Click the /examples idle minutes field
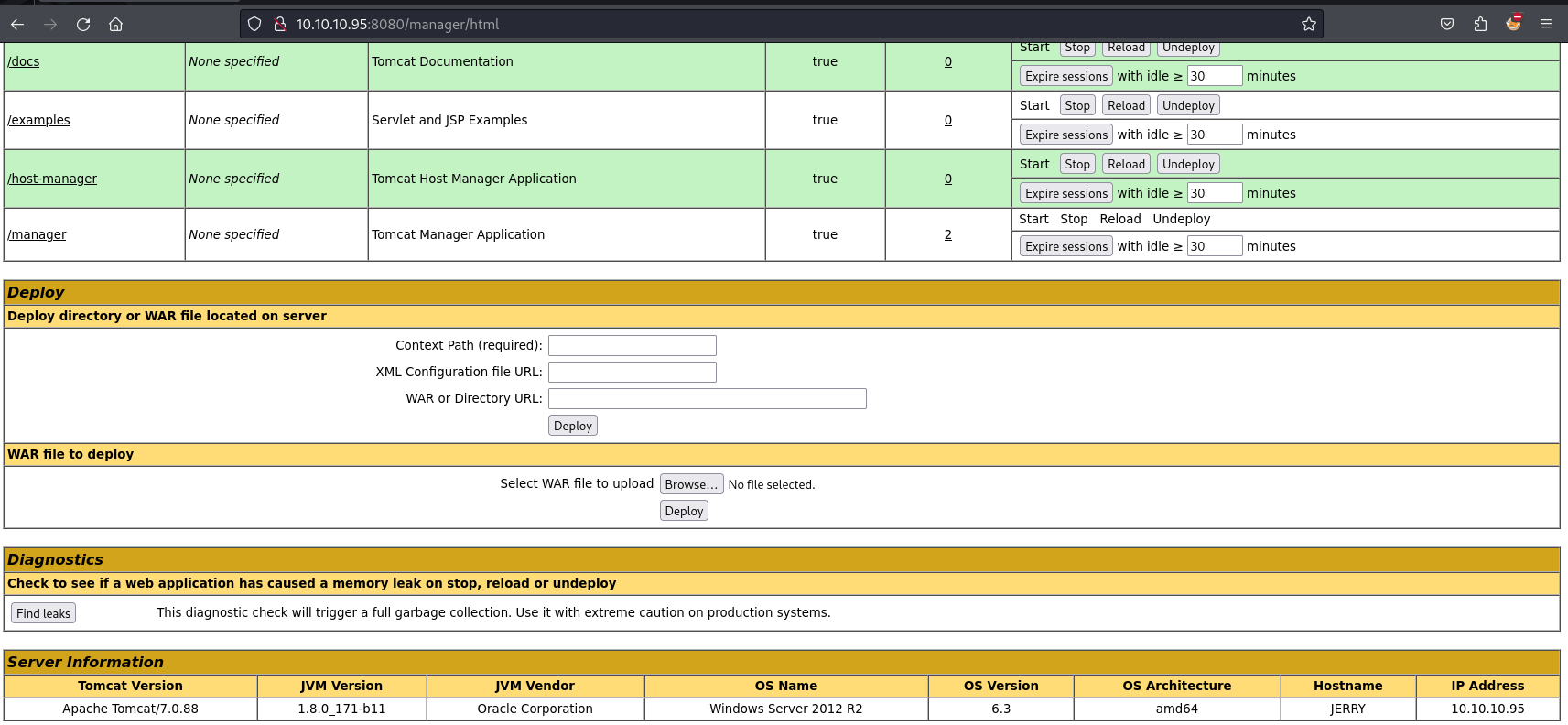This screenshot has height=725, width=1568. coord(1215,135)
